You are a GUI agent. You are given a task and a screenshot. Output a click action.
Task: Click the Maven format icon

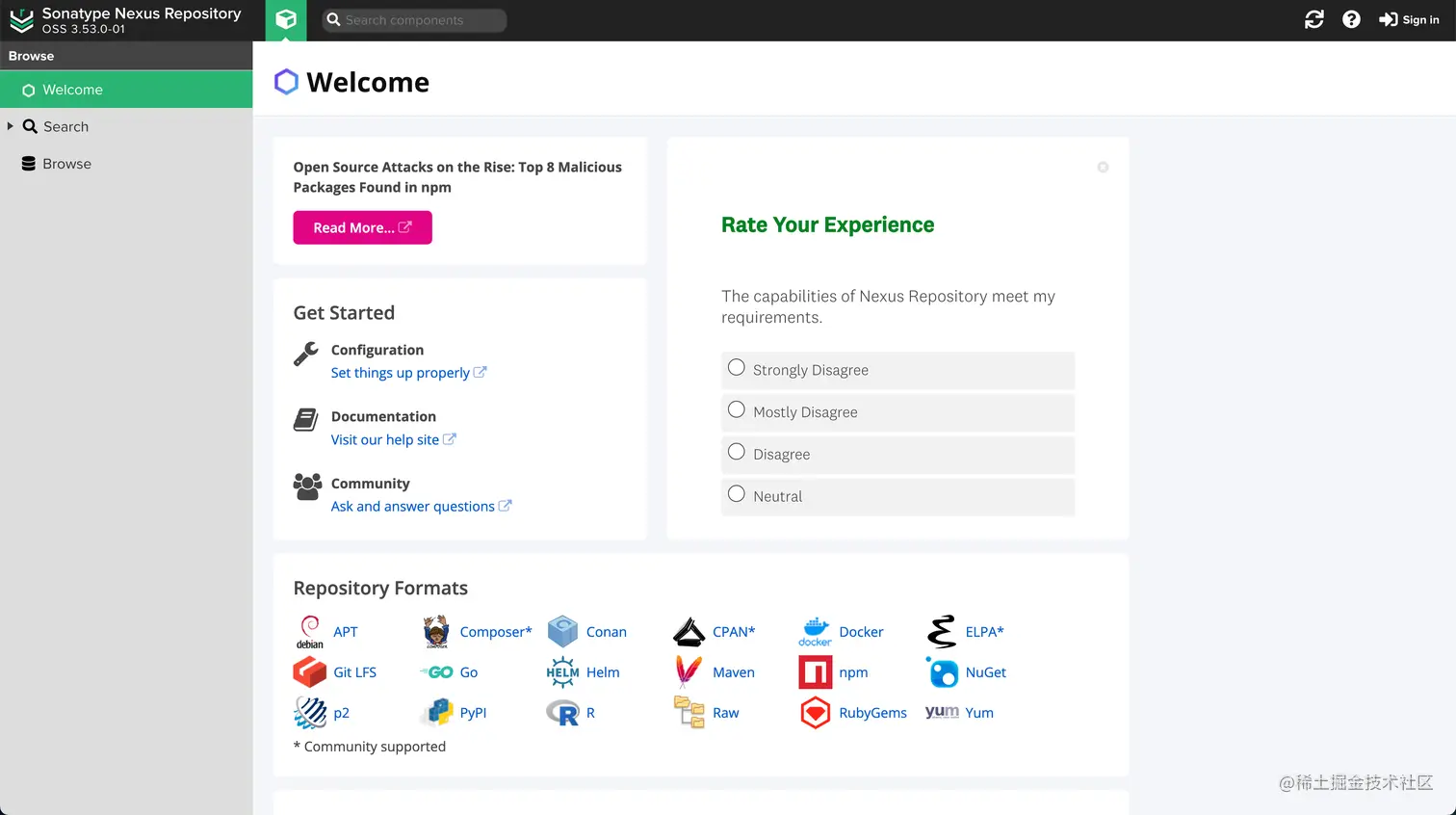689,672
